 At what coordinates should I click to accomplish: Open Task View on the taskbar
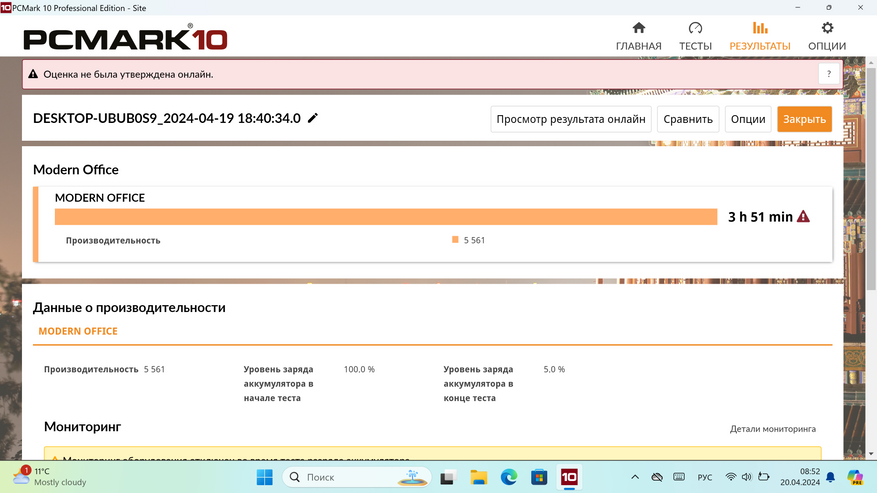click(447, 477)
